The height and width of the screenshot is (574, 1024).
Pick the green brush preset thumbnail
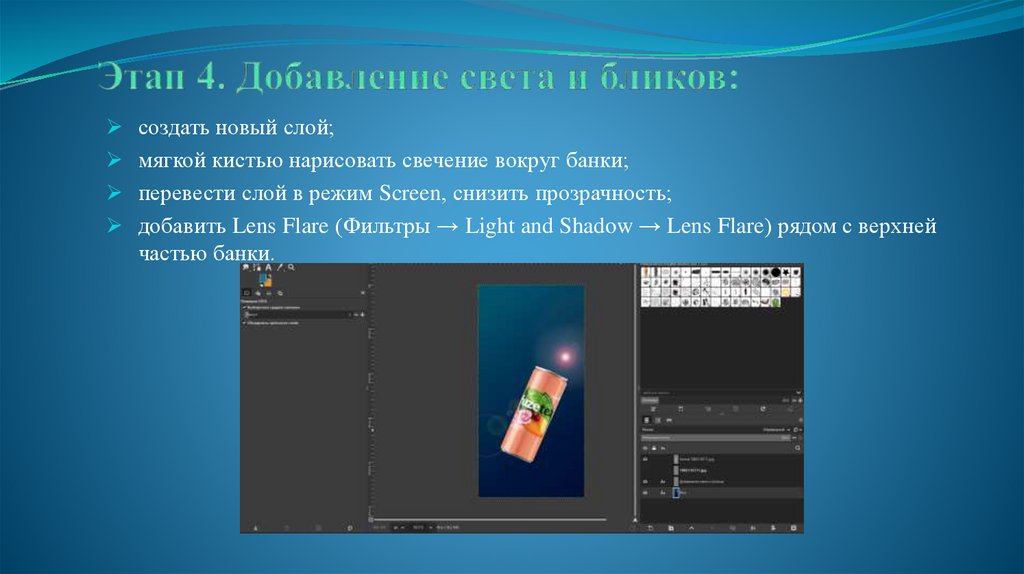click(x=776, y=302)
